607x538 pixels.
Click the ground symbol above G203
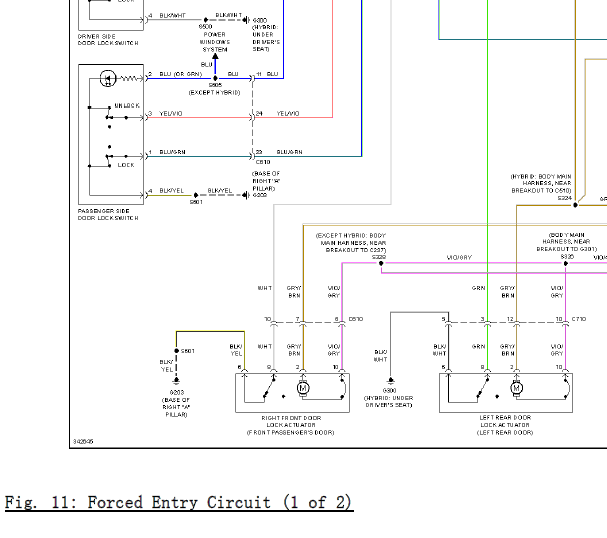point(176,381)
